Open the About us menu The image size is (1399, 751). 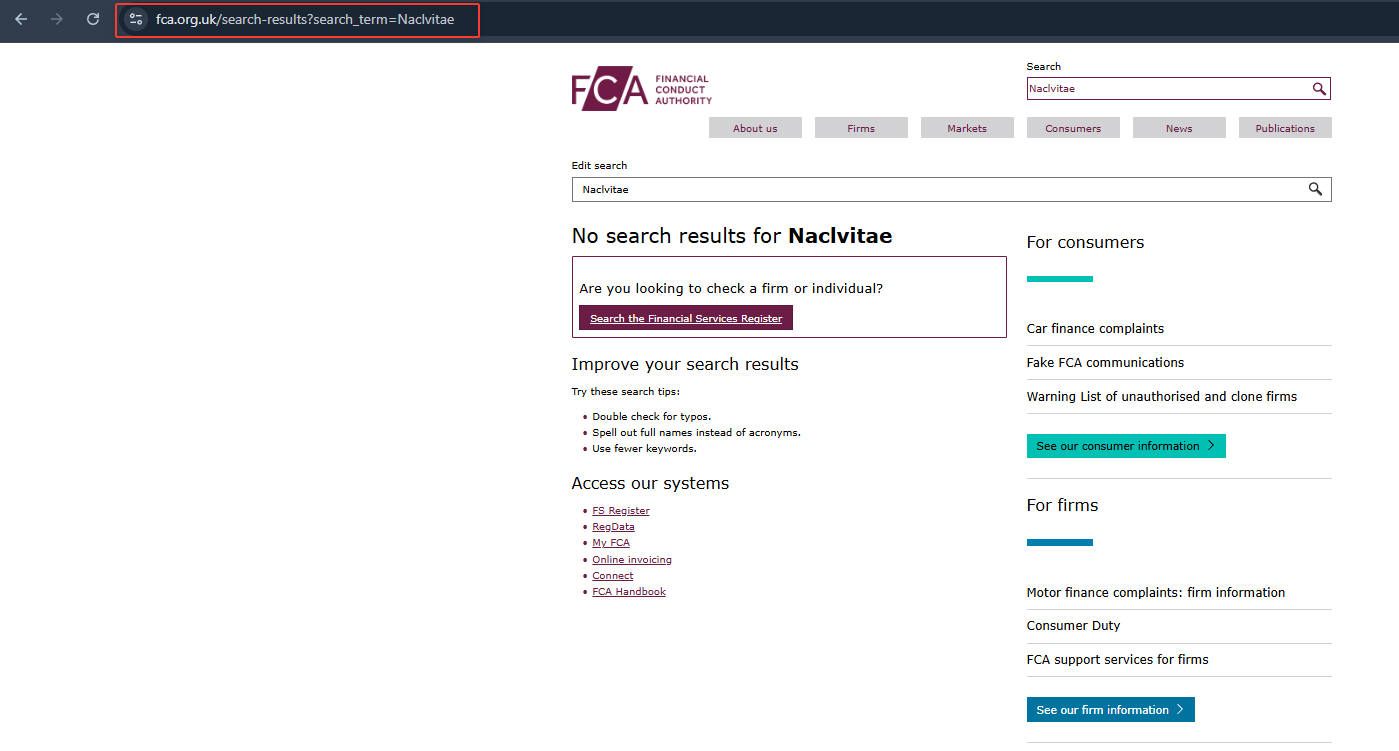click(755, 128)
